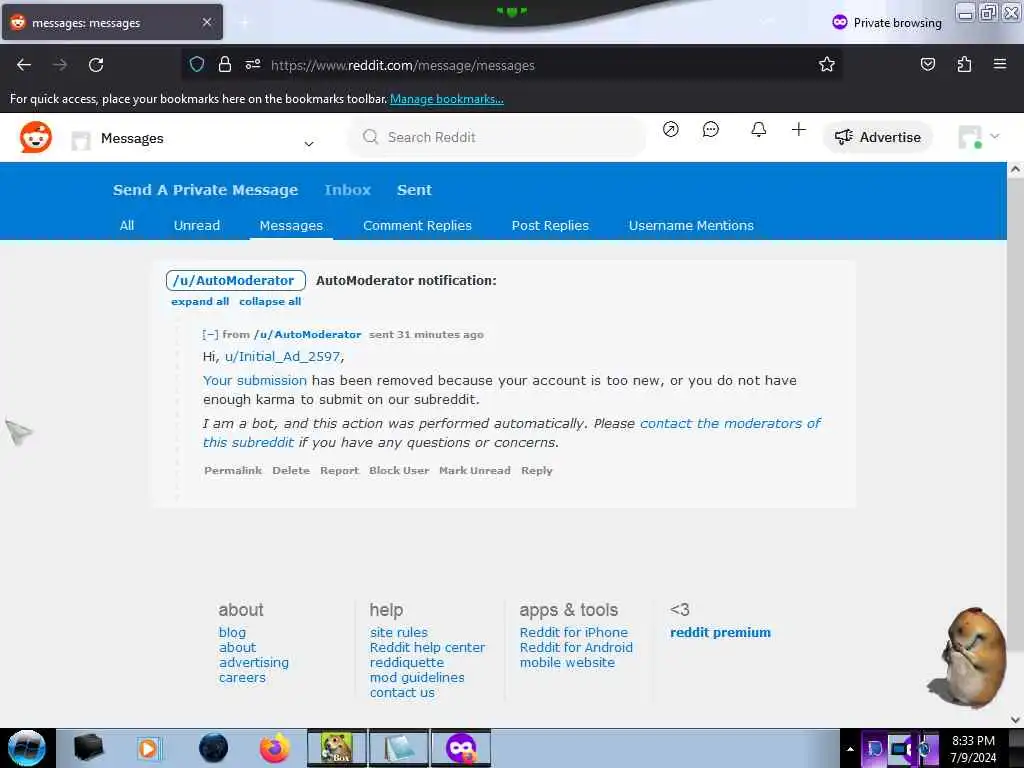Open the blog footer link
This screenshot has width=1024, height=768.
pos(232,632)
